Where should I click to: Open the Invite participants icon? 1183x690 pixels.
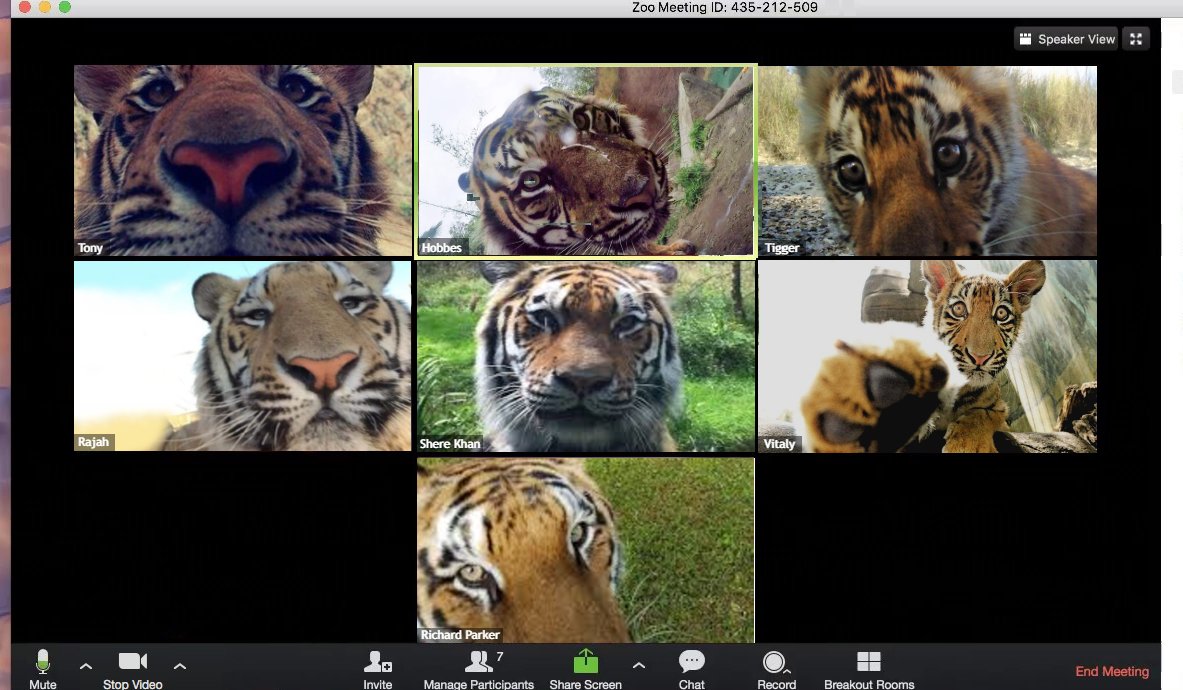click(377, 661)
